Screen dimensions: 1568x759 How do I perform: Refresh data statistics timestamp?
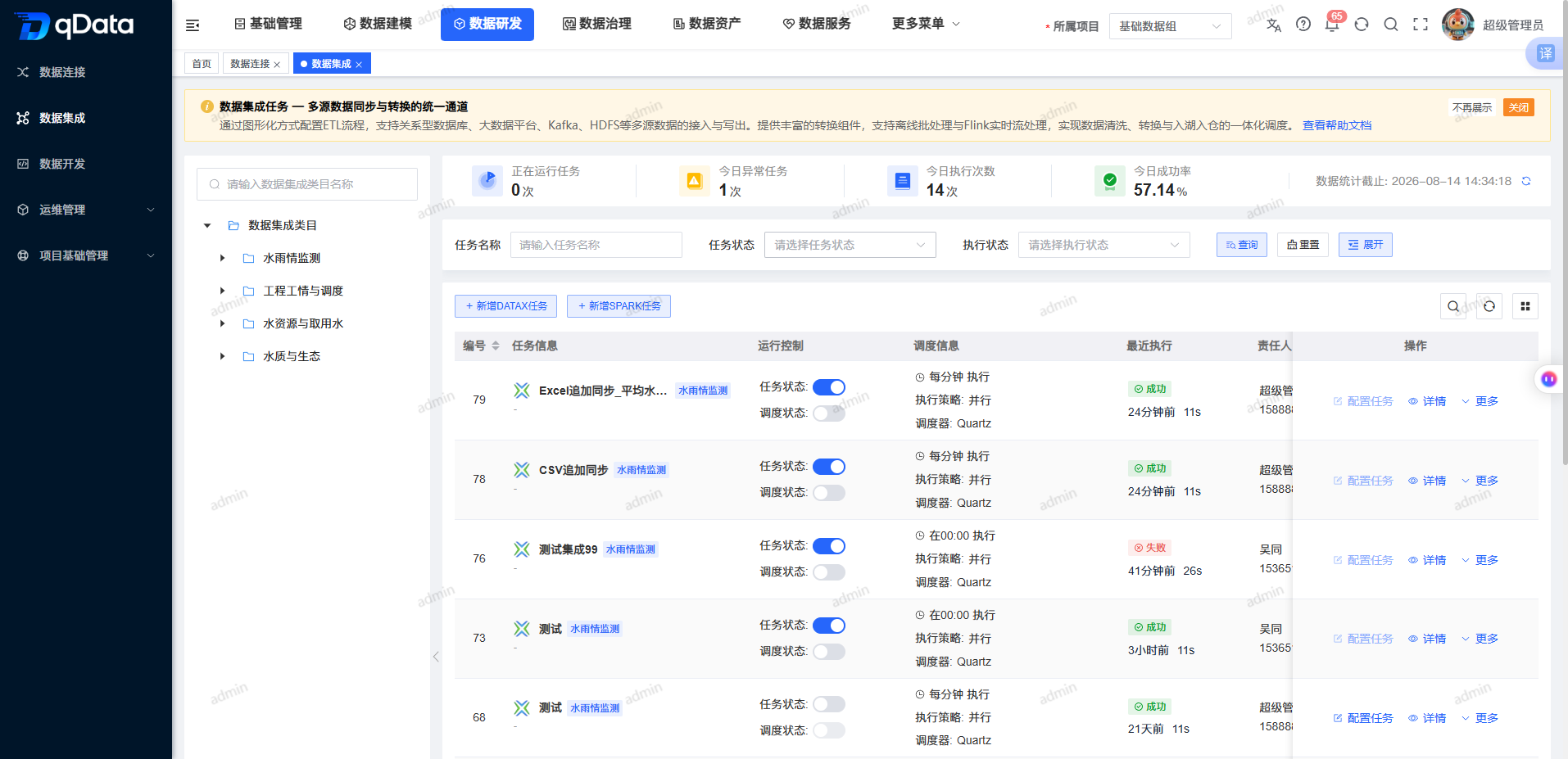(1526, 181)
